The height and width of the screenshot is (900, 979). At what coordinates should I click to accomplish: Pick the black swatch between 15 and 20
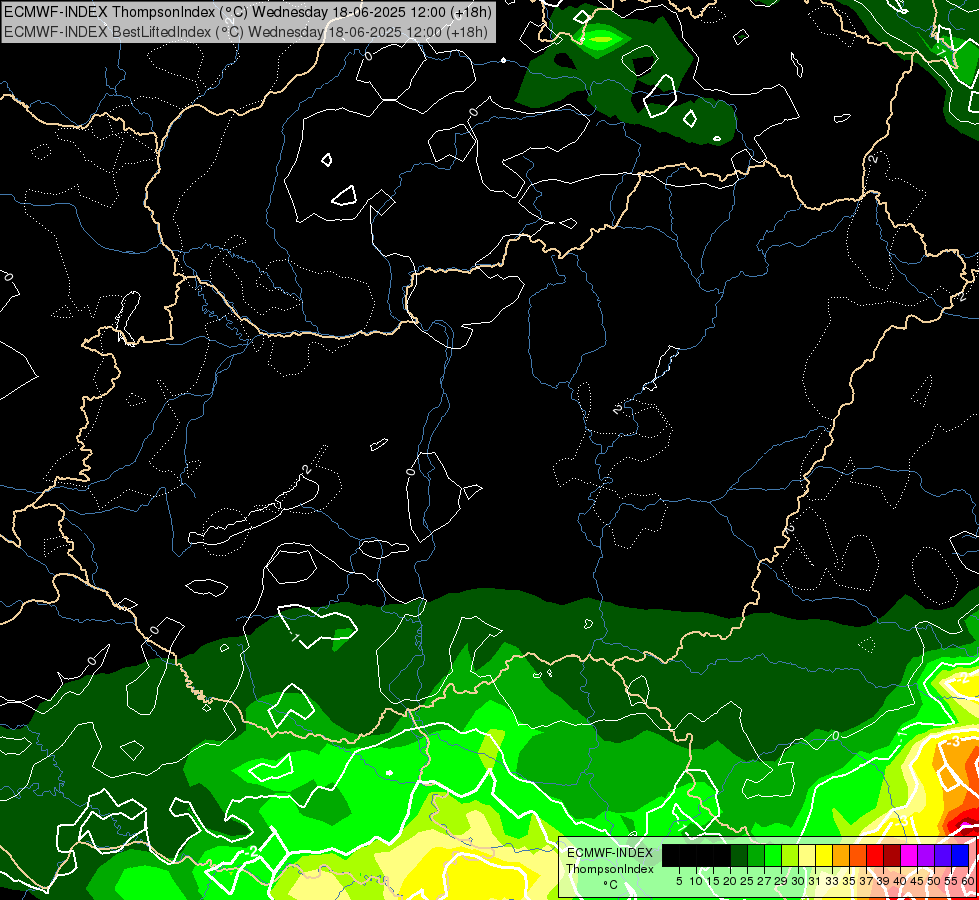(x=722, y=856)
